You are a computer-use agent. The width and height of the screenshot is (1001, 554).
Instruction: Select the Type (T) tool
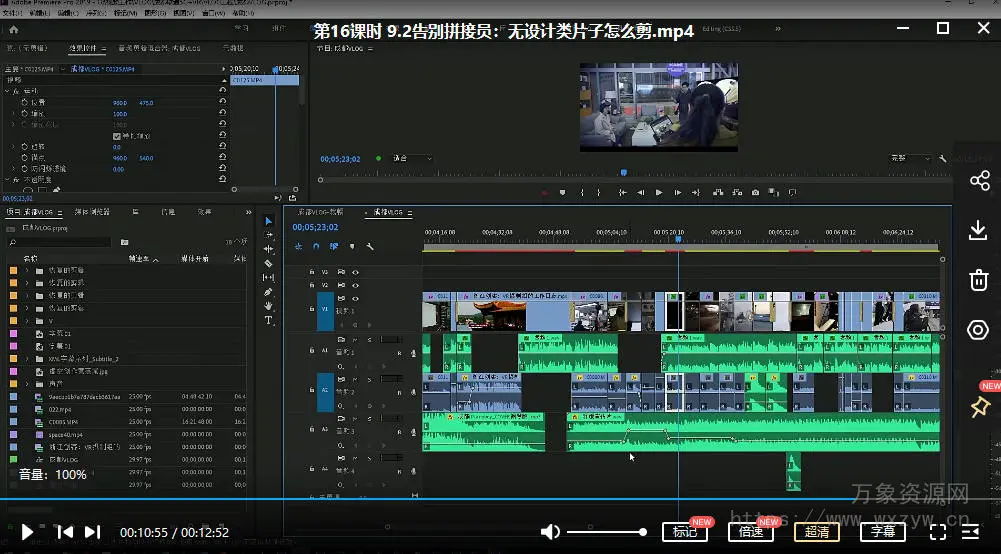pos(268,321)
